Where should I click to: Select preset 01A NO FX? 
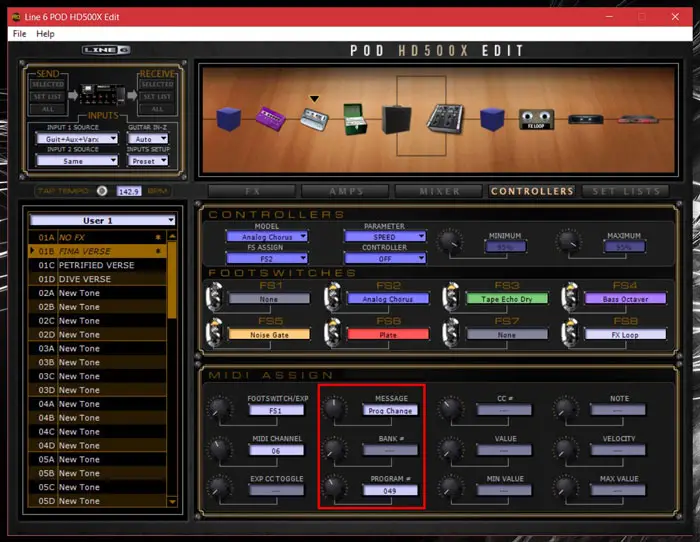(x=97, y=238)
